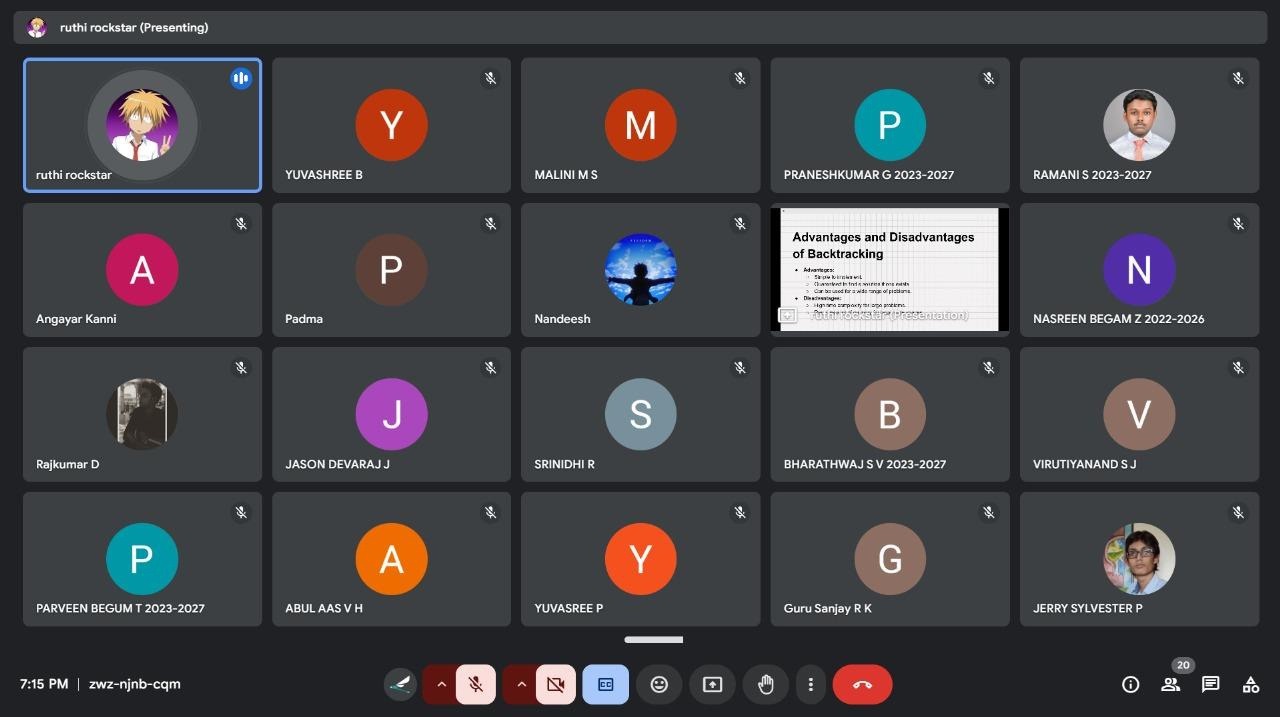Unmute the microphone button
Viewport: 1280px width, 717px height.
tap(476, 684)
